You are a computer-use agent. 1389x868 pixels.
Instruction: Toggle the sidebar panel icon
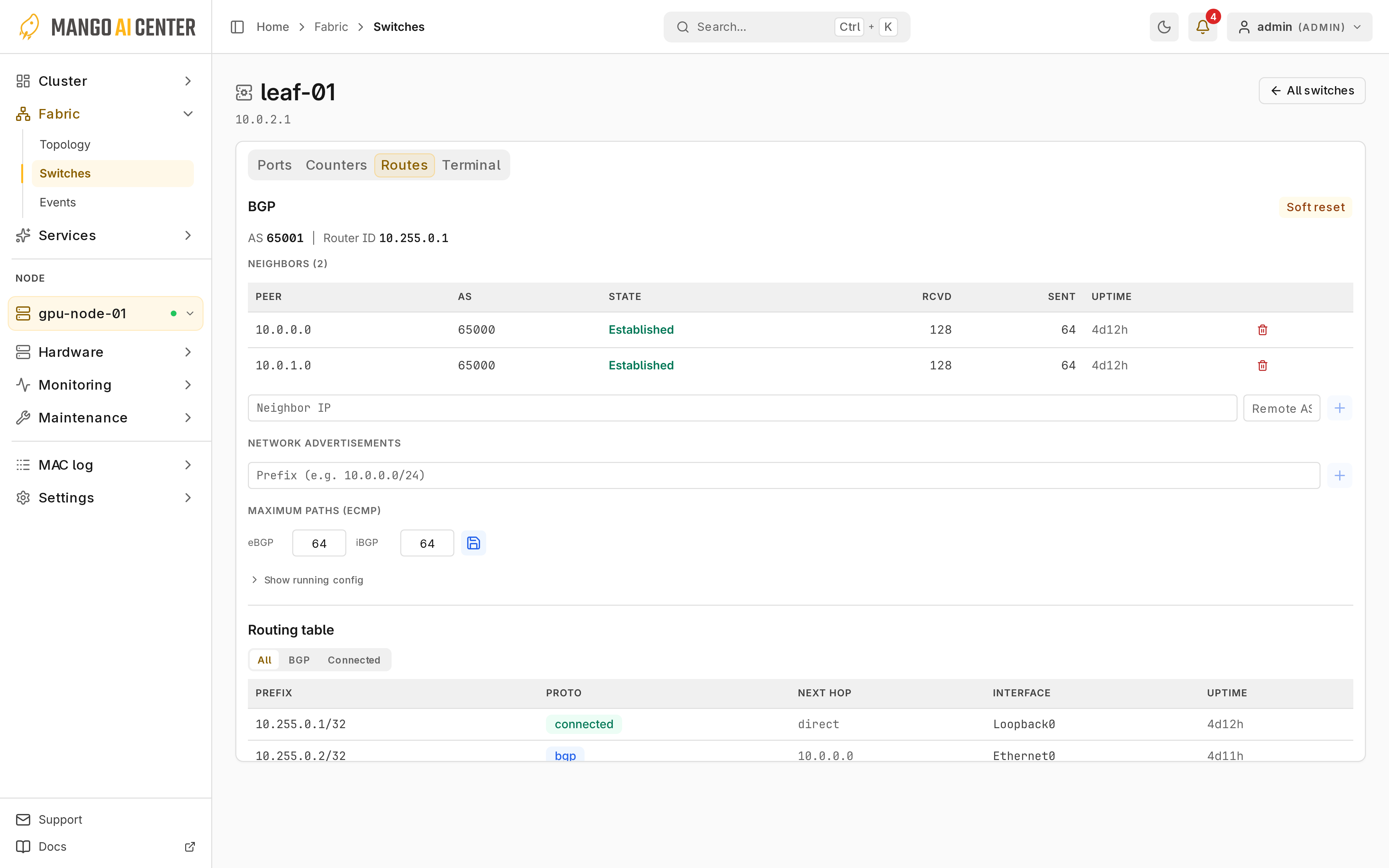237,27
